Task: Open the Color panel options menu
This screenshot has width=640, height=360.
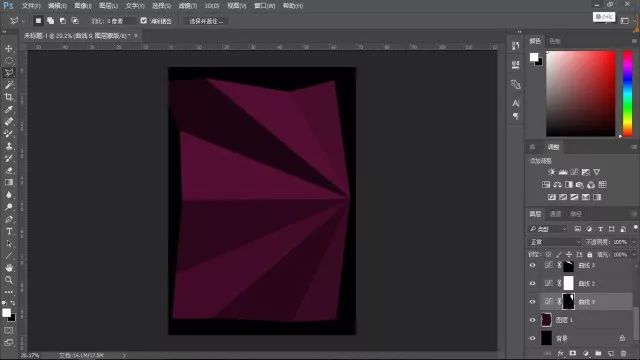Action: point(634,41)
